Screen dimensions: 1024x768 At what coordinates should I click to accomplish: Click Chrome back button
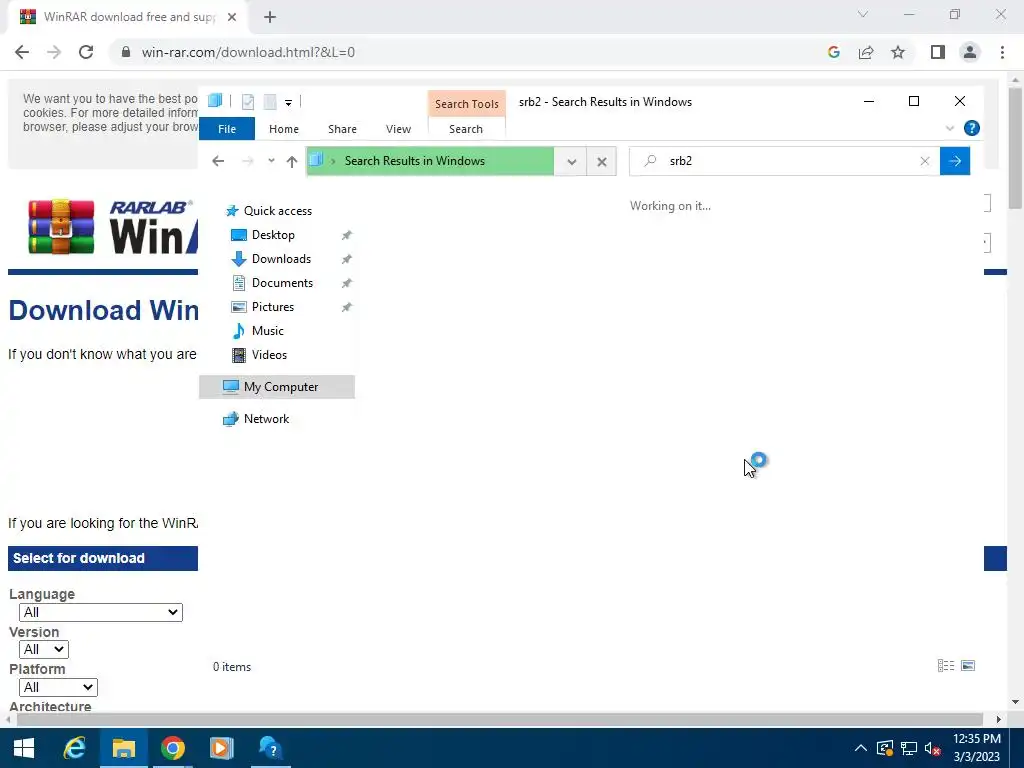tap(22, 52)
